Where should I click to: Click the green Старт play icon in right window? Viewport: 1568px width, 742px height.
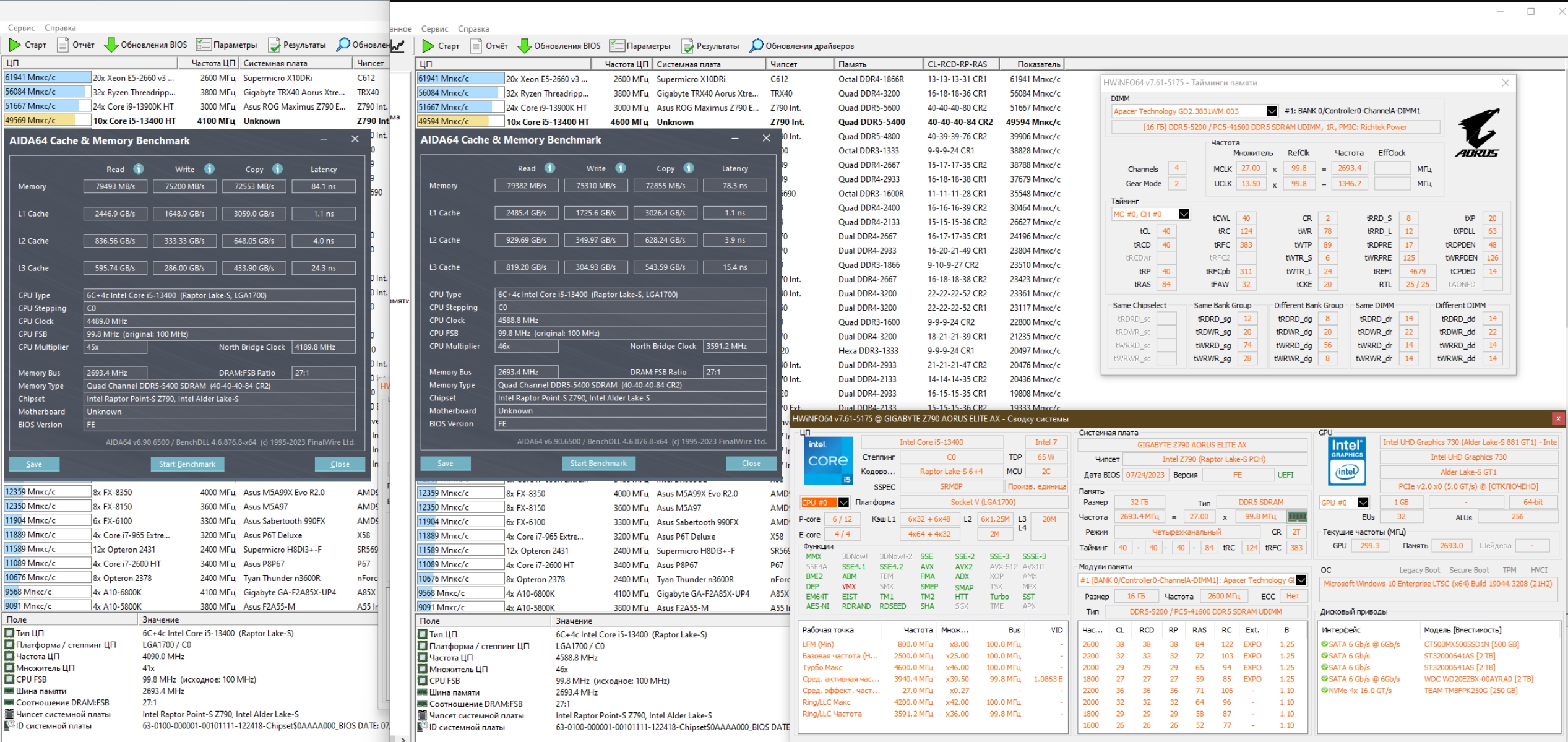tap(428, 46)
